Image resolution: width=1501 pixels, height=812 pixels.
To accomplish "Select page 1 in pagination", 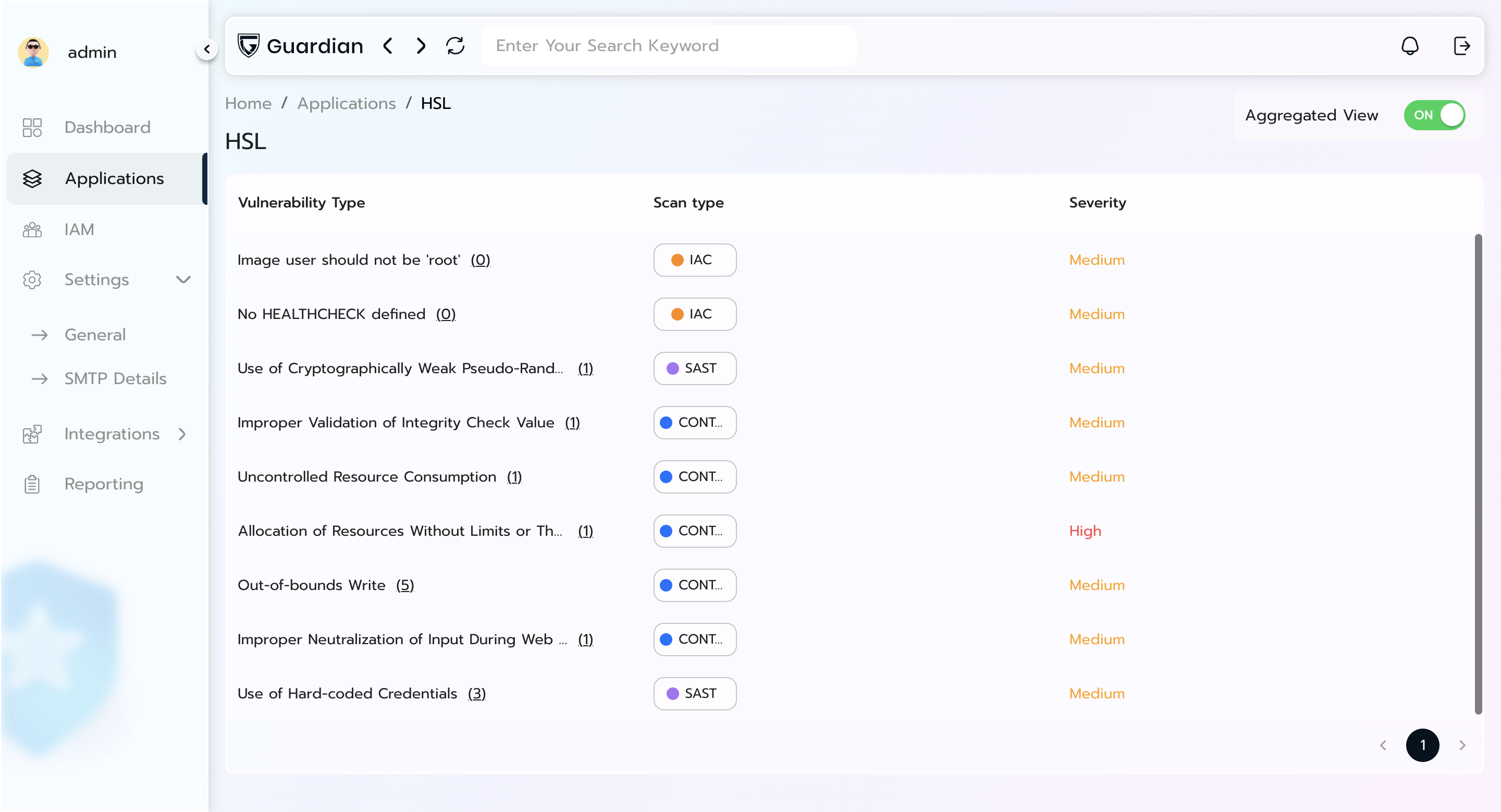I will pos(1422,745).
